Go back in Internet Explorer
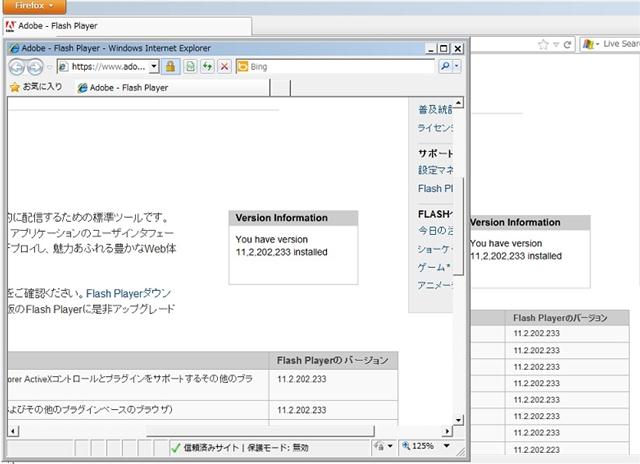This screenshot has width=640, height=464. [17, 67]
